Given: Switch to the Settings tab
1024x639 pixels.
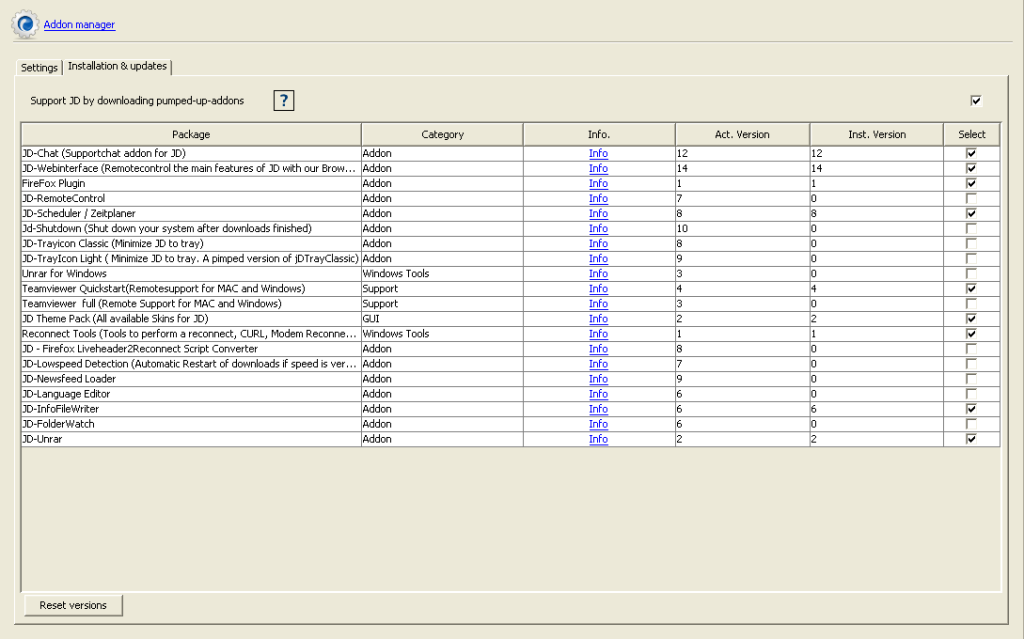Looking at the screenshot, I should (x=39, y=67).
